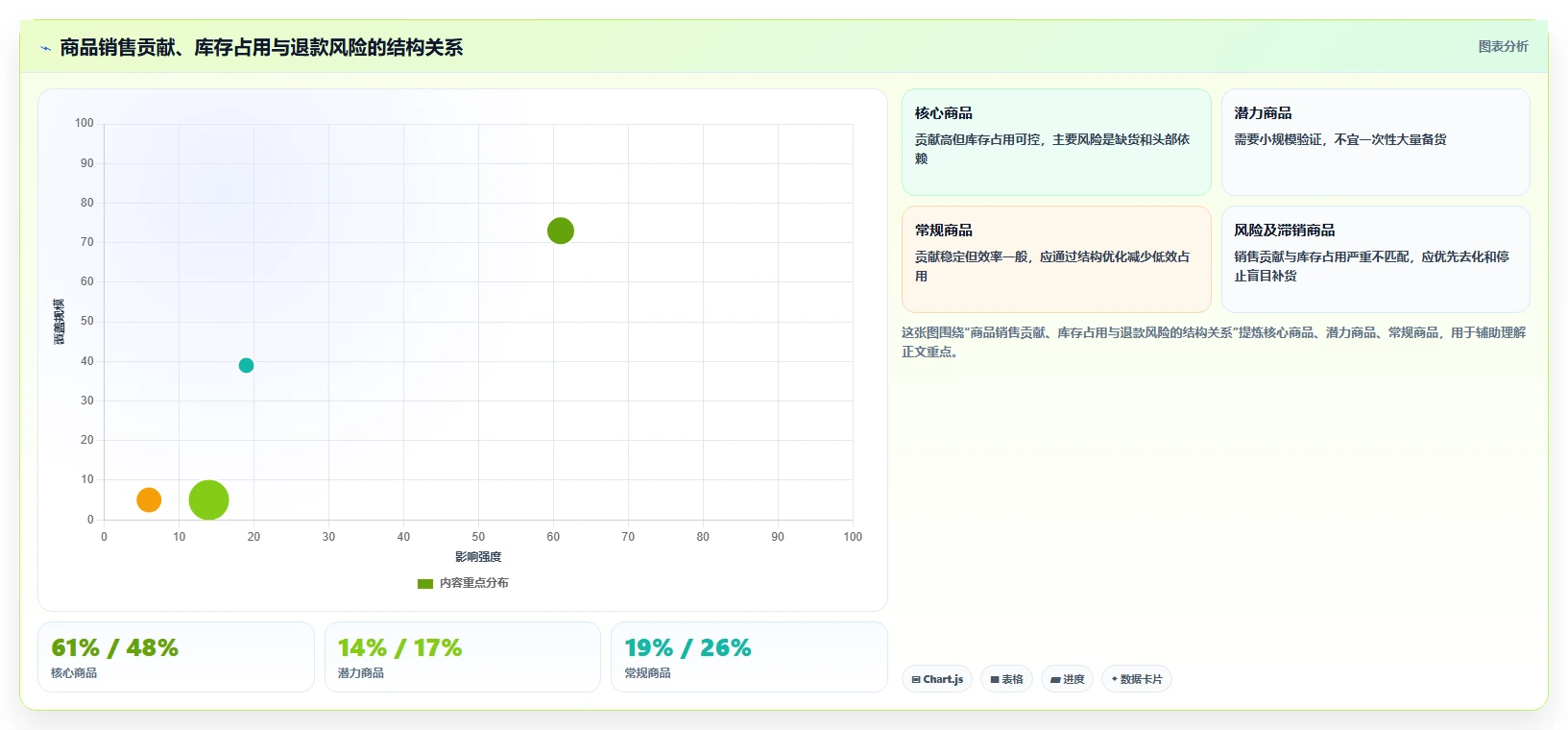Click the vertical y-axis title

point(60,322)
